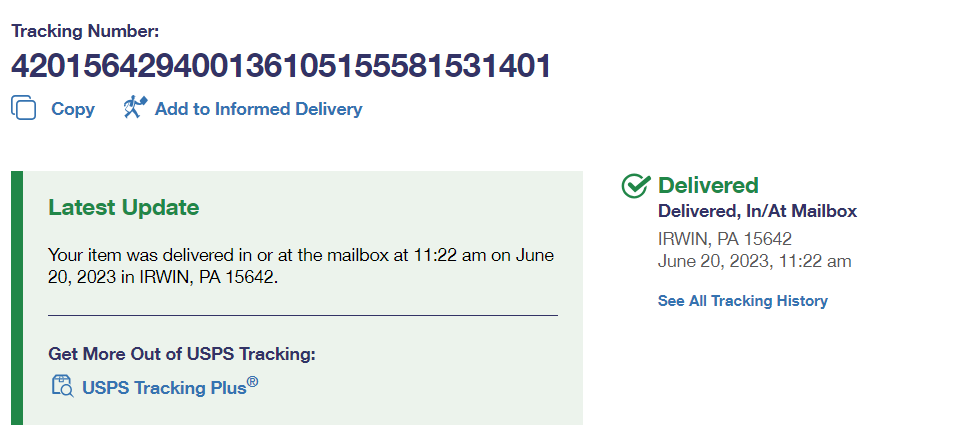The height and width of the screenshot is (446, 961).
Task: Click the green Delivered checkmark icon
Action: [635, 186]
